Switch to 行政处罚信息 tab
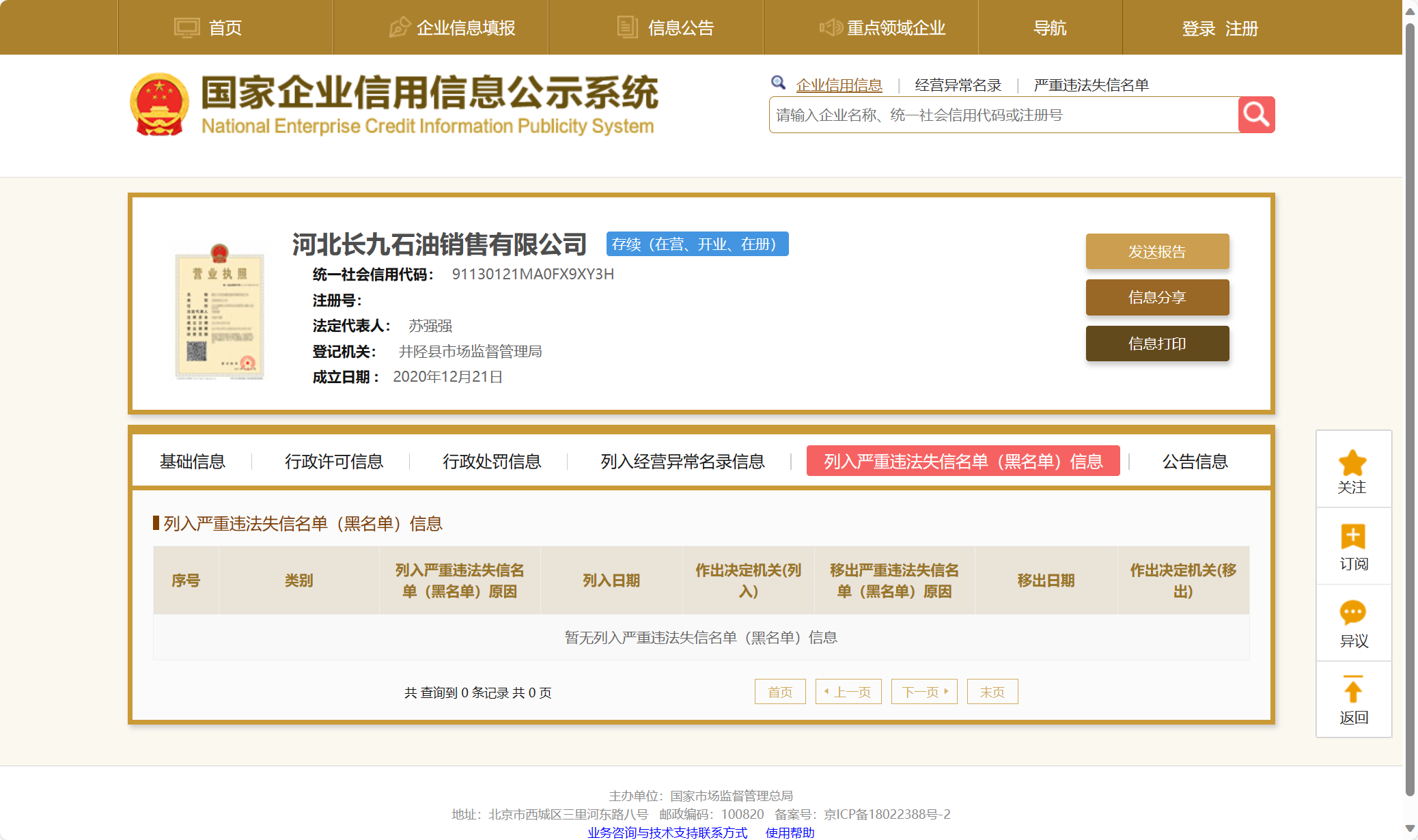The width and height of the screenshot is (1418, 840). (x=492, y=462)
